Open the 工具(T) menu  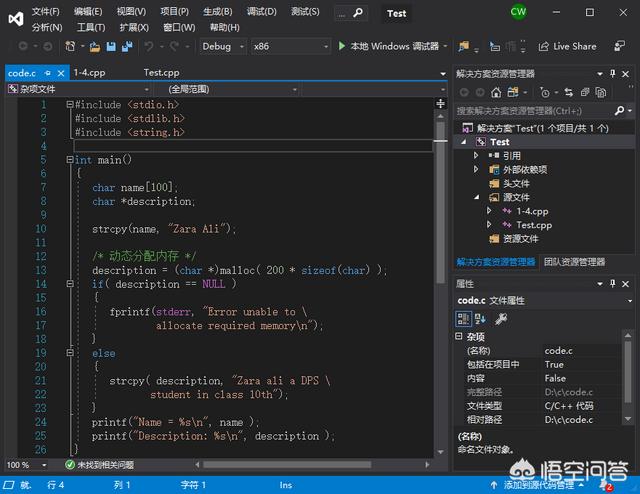[x=91, y=27]
